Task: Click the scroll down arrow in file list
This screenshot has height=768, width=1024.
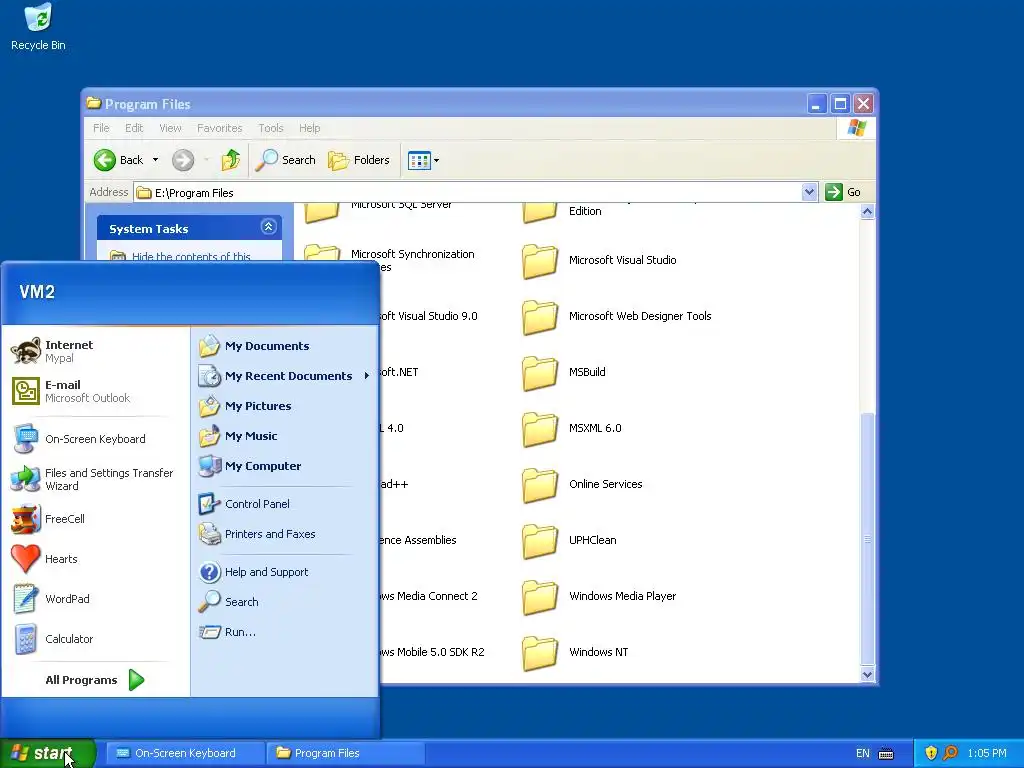Action: coord(867,675)
